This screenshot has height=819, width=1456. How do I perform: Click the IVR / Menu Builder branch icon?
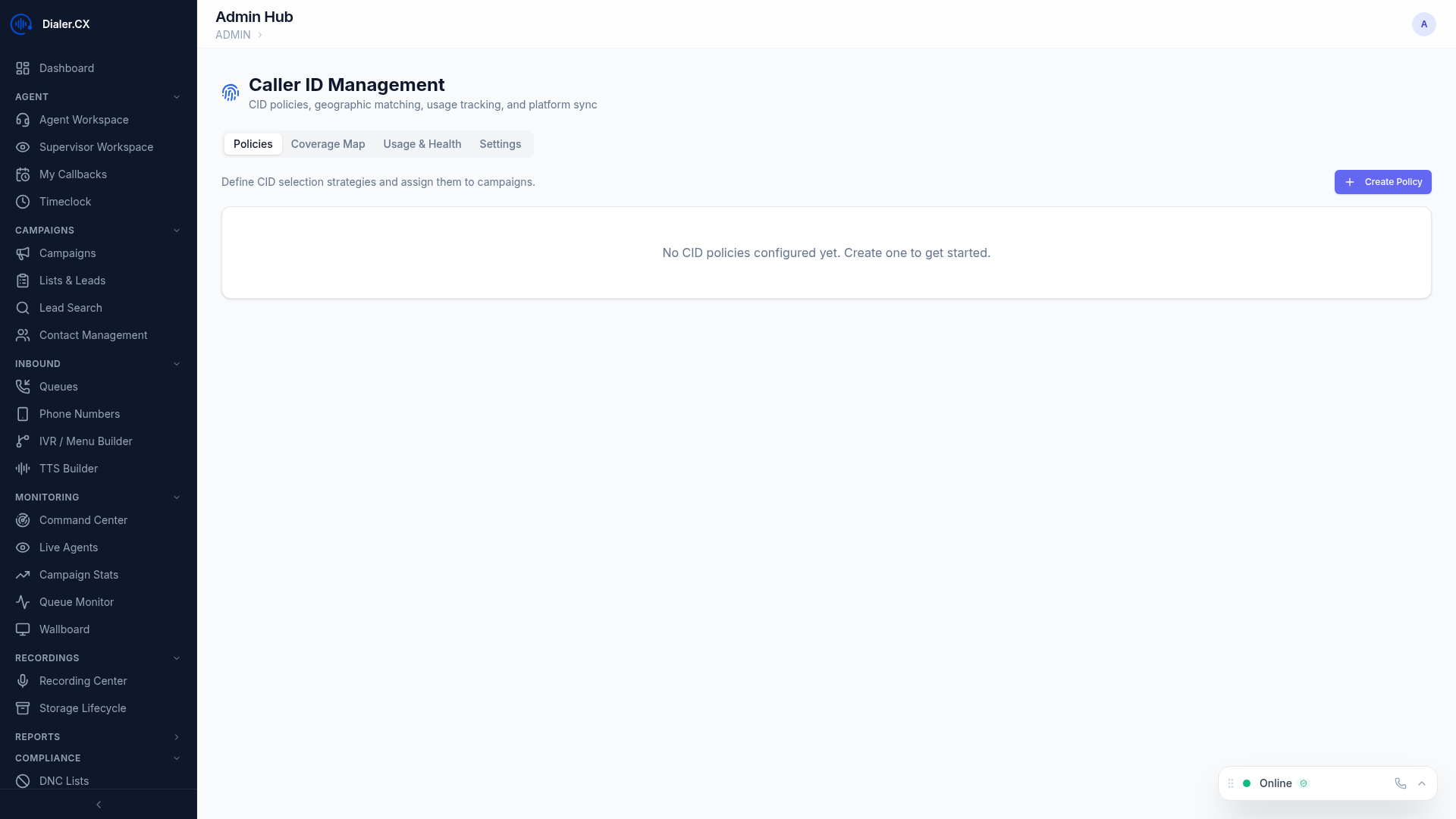click(x=23, y=441)
